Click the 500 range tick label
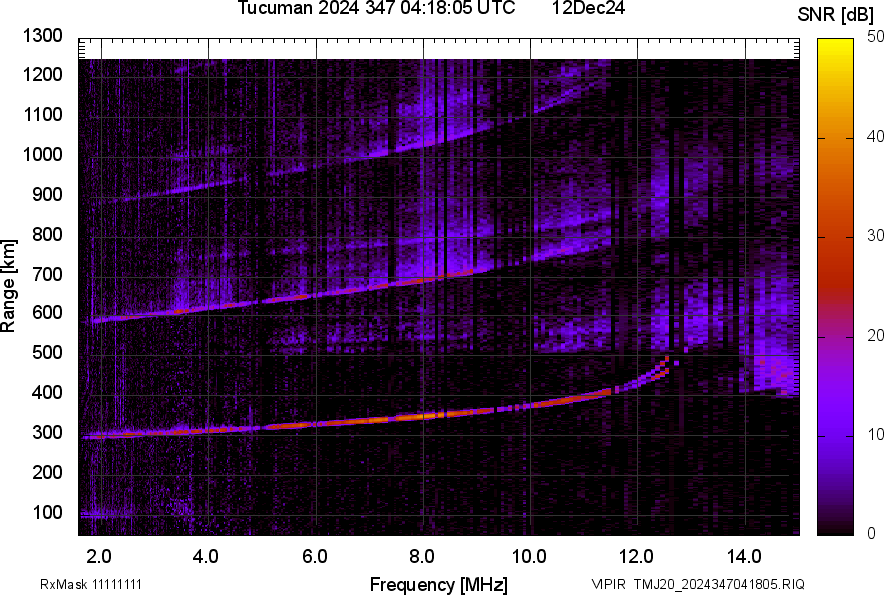 click(x=47, y=352)
